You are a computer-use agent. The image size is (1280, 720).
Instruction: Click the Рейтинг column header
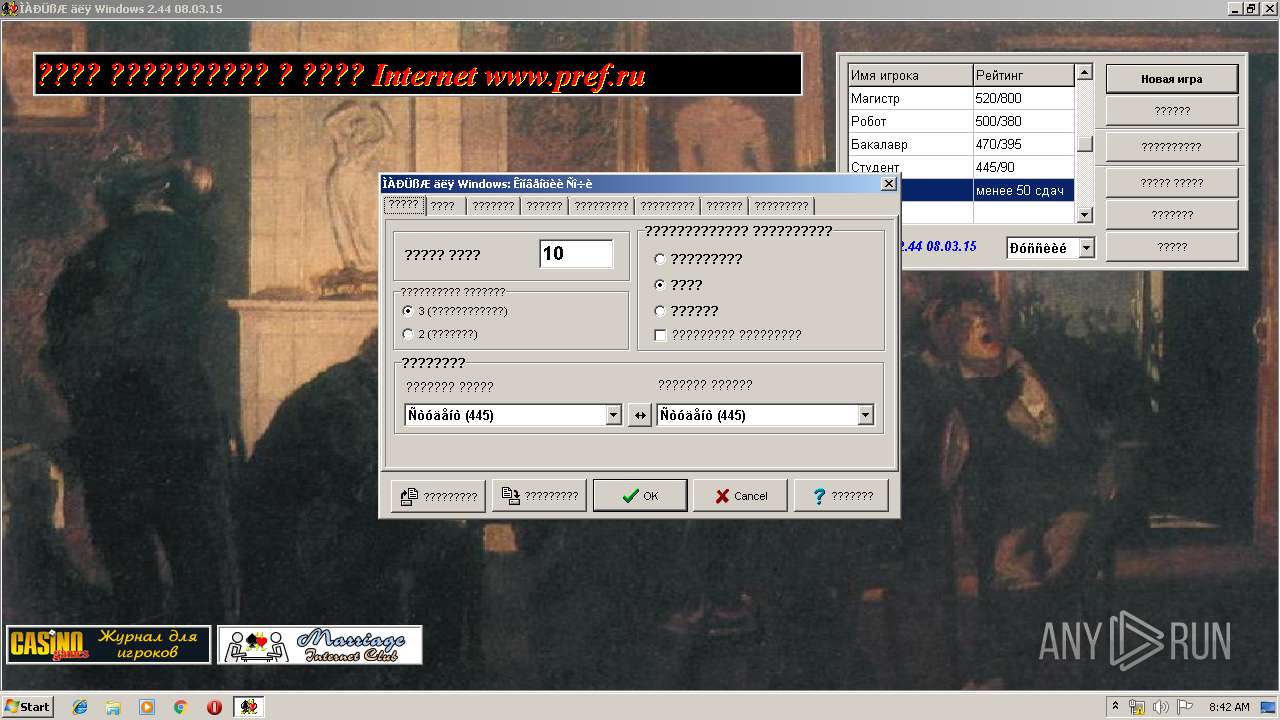(x=1024, y=75)
